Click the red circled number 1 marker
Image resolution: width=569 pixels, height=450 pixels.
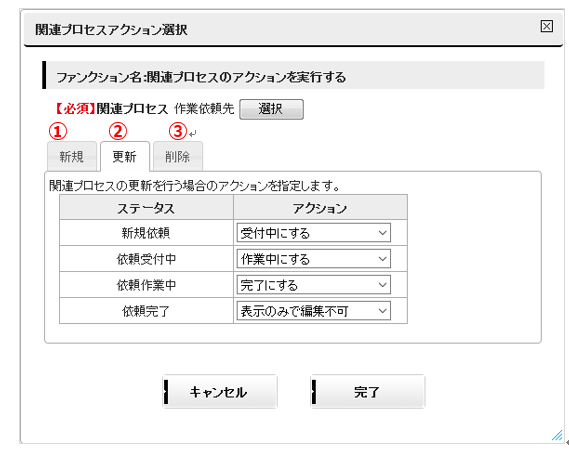[x=58, y=131]
